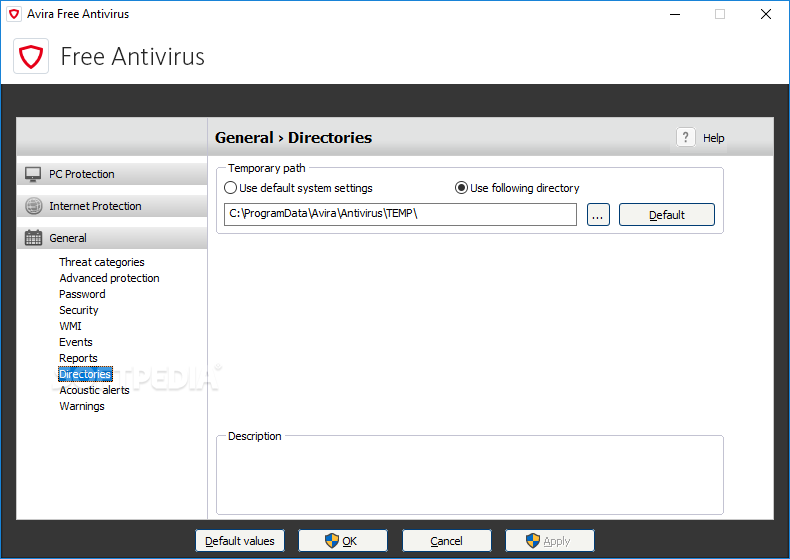The height and width of the screenshot is (559, 790).
Task: Select Use following directory radio
Action: pyautogui.click(x=461, y=188)
